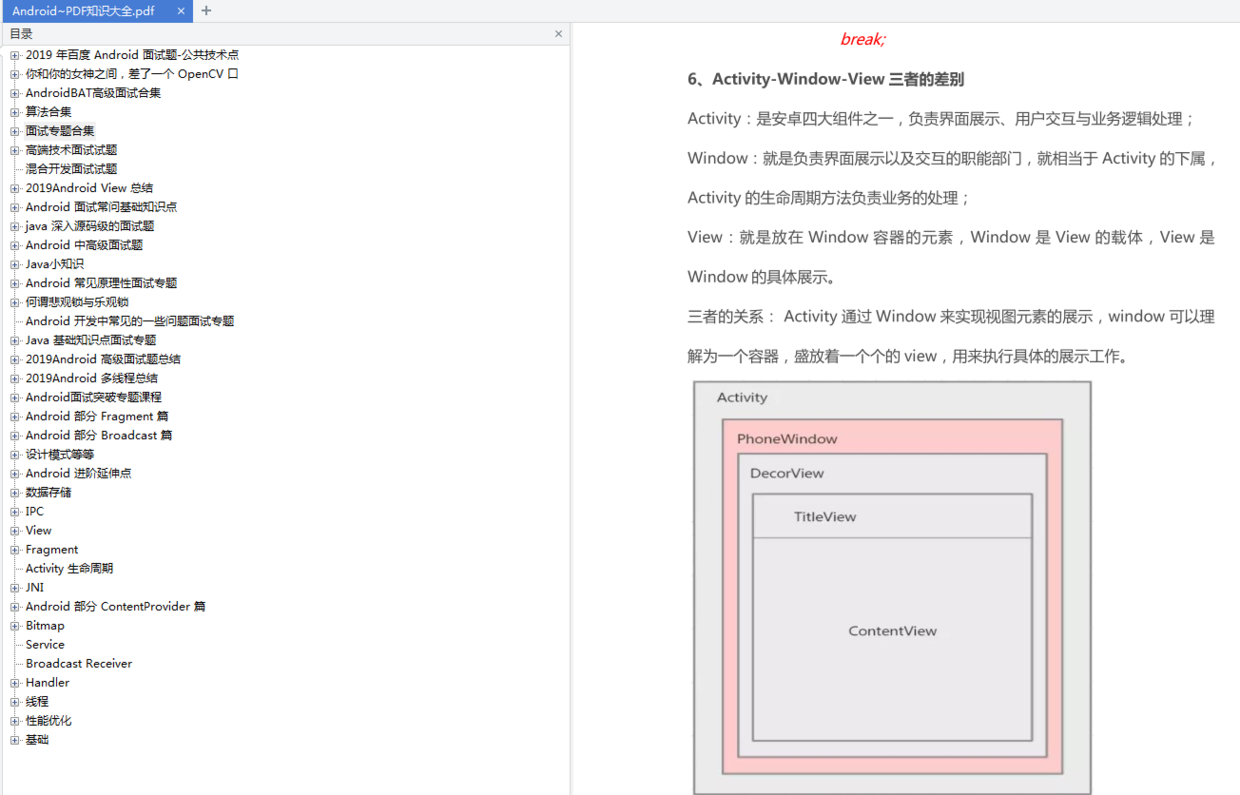Select Java小知识 outline entry
This screenshot has width=1240, height=795.
(x=55, y=264)
